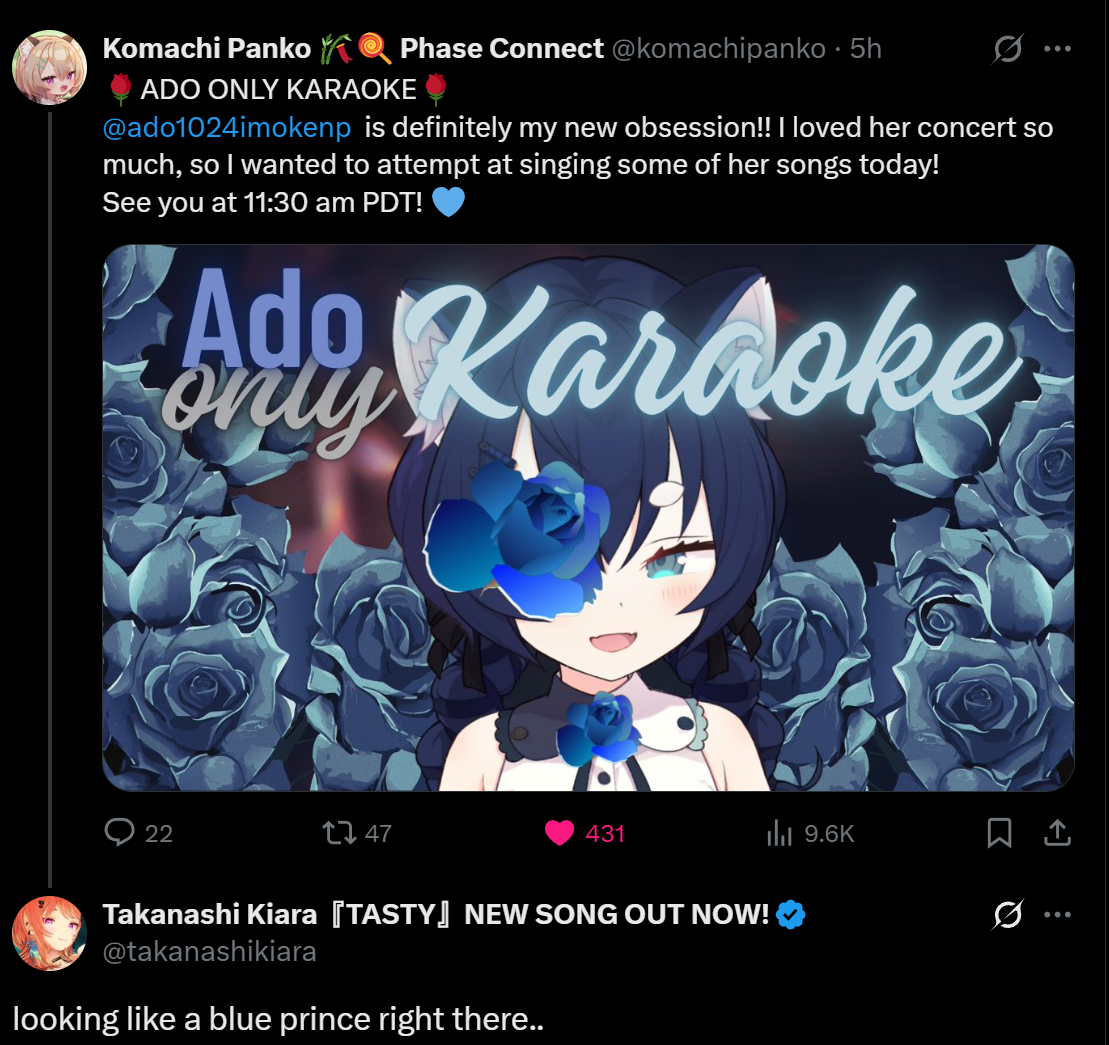The image size is (1109, 1045).
Task: Repost Komachi Panko's karaoke tweet
Action: (339, 832)
